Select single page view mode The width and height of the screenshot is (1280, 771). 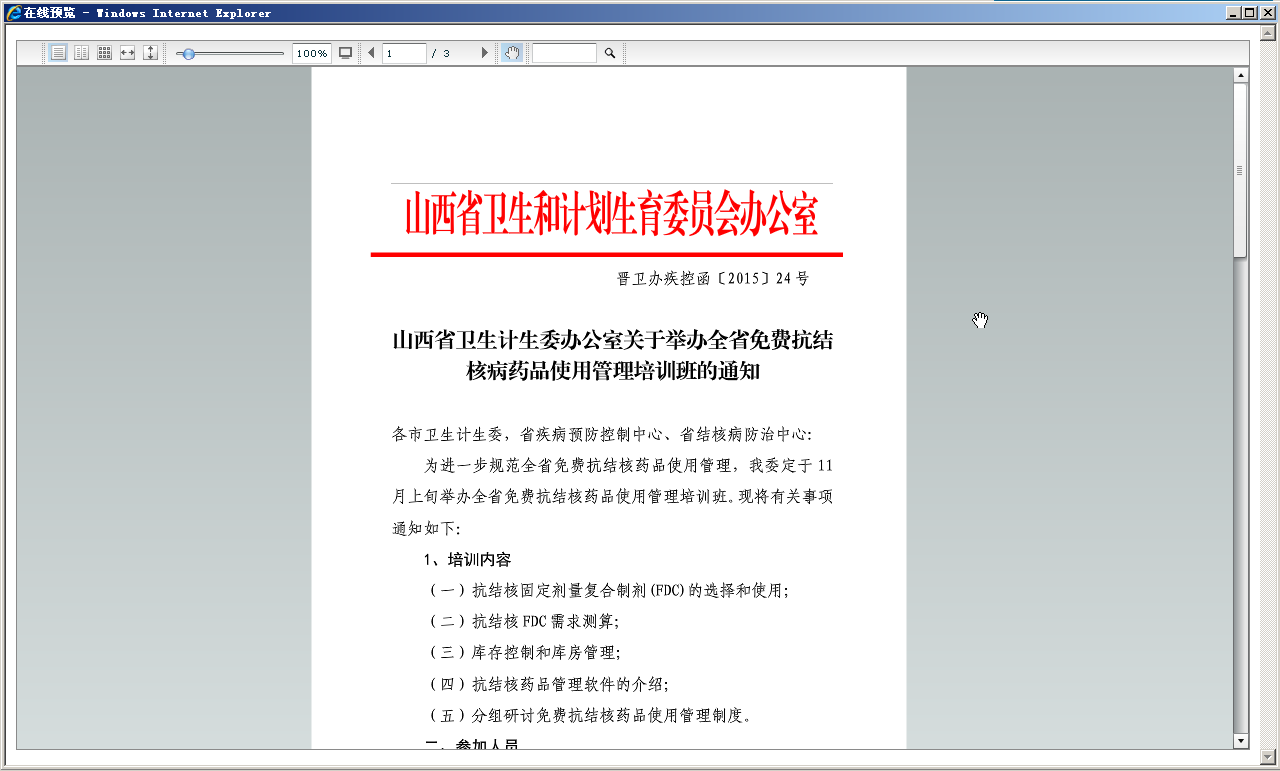tap(58, 53)
